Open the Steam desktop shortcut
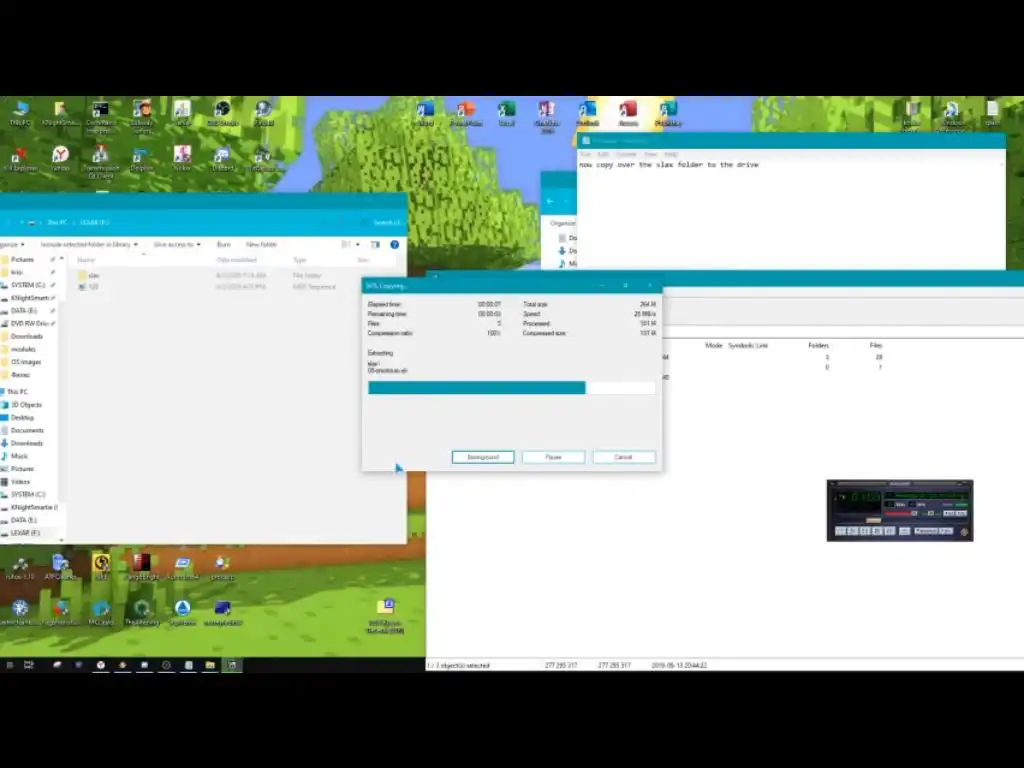The image size is (1024, 768). tap(263, 113)
